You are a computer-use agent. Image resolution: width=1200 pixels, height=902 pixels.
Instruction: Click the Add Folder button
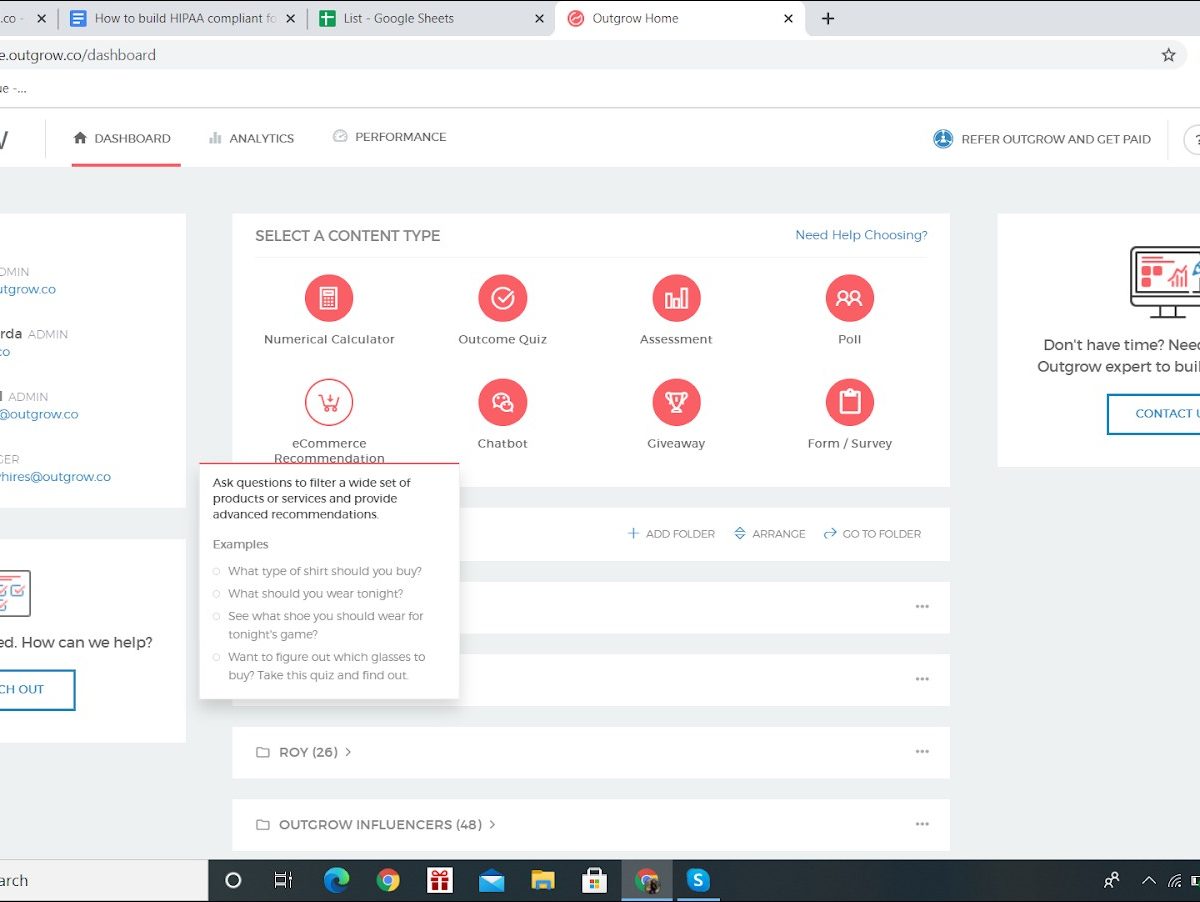[671, 534]
